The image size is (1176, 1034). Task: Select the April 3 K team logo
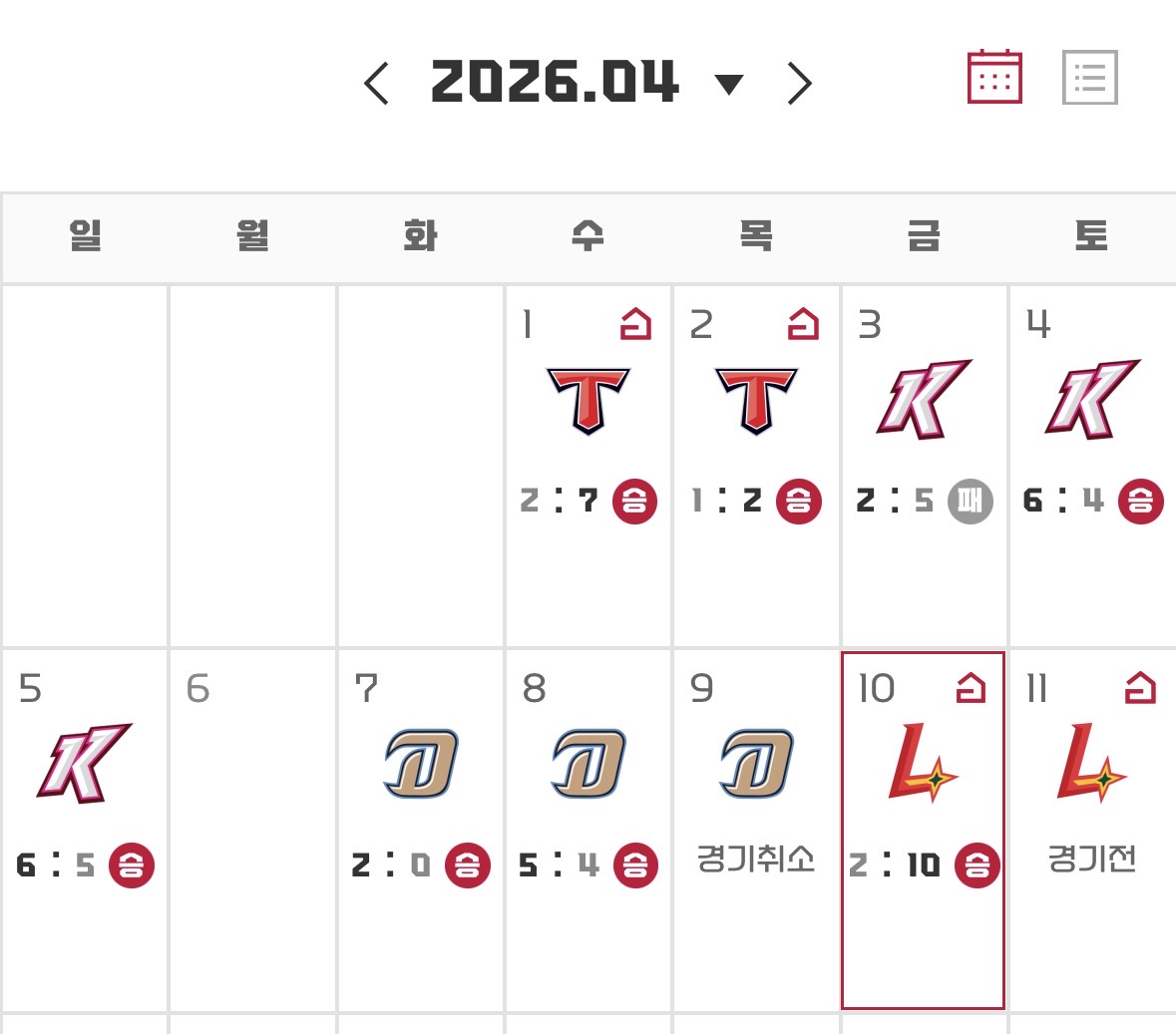[x=924, y=400]
